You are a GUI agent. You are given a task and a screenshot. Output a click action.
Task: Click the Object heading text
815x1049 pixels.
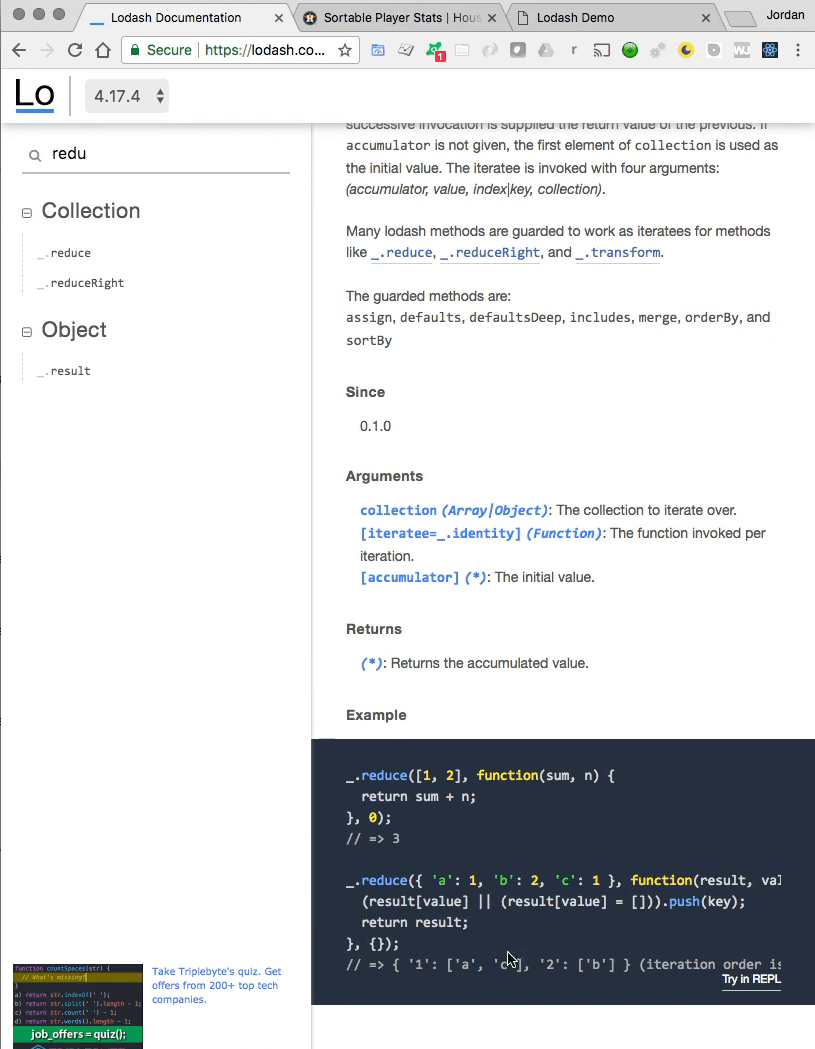(74, 330)
